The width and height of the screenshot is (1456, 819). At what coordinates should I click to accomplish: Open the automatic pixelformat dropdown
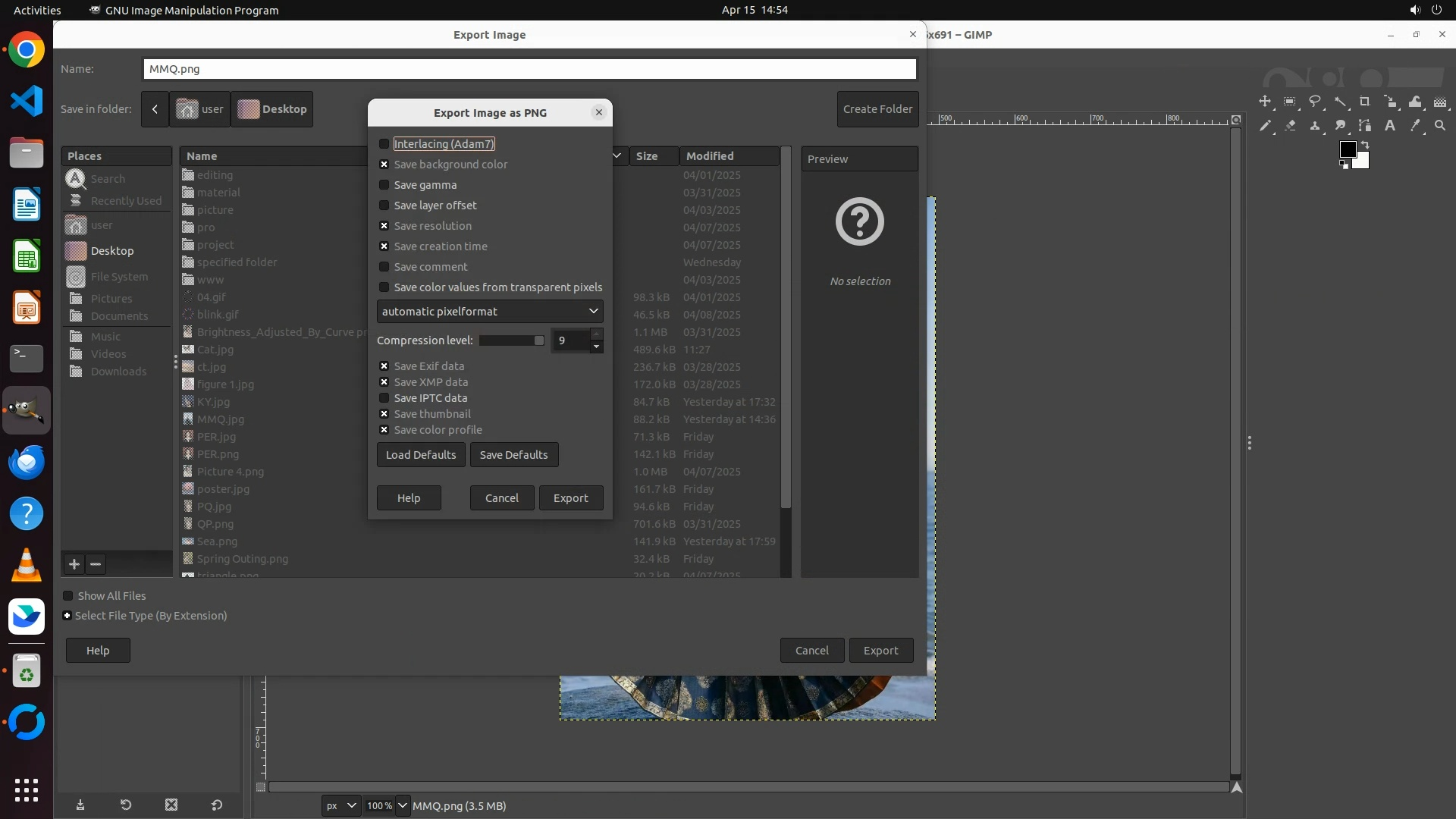[490, 312]
